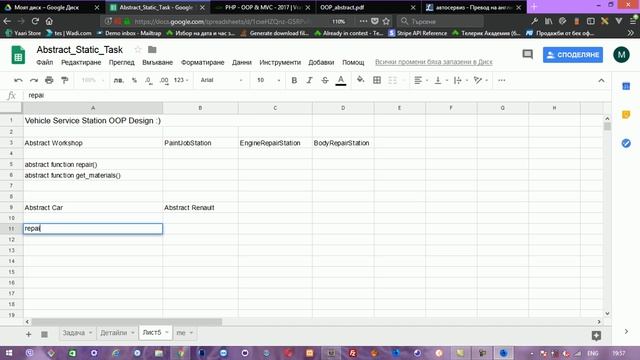Open text rotation dropdown
The width and height of the screenshot is (640, 360).
481,80
